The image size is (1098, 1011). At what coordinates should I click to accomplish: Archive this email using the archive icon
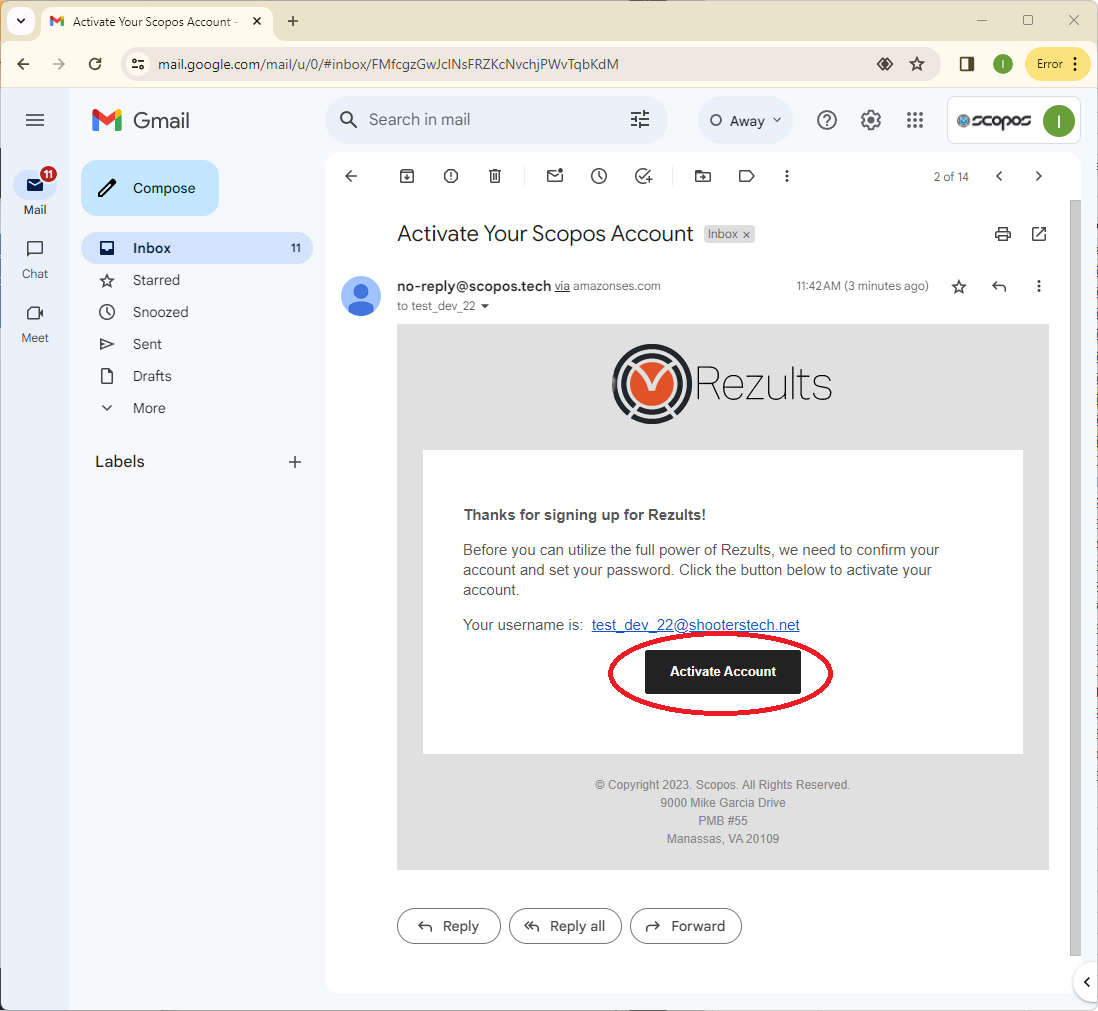click(407, 176)
